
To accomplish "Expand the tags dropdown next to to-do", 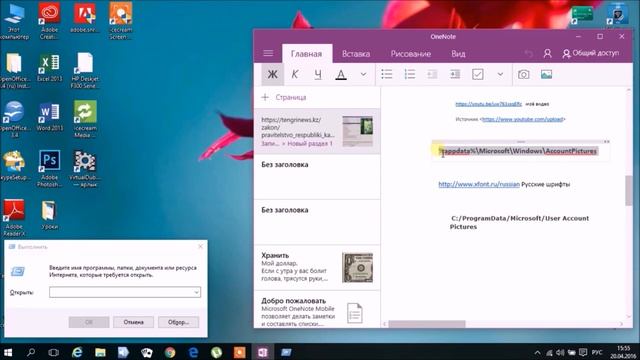I will point(500,74).
